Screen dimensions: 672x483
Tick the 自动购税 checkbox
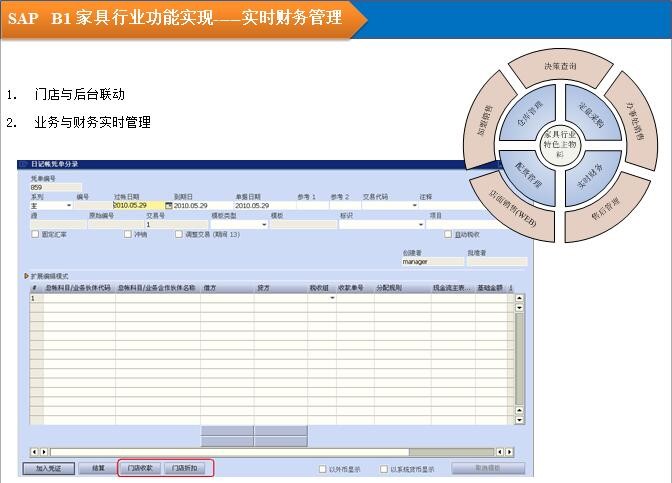click(448, 234)
